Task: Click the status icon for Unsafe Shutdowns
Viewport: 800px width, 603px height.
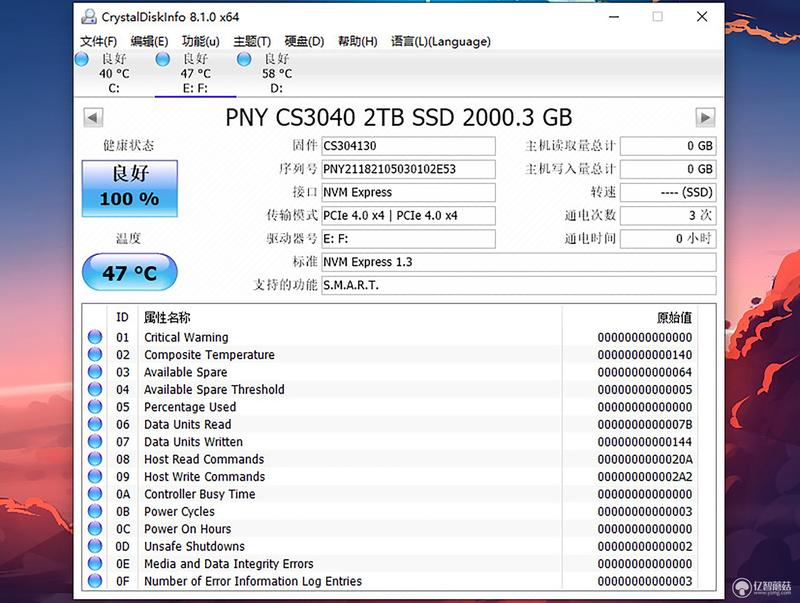Action: point(95,546)
